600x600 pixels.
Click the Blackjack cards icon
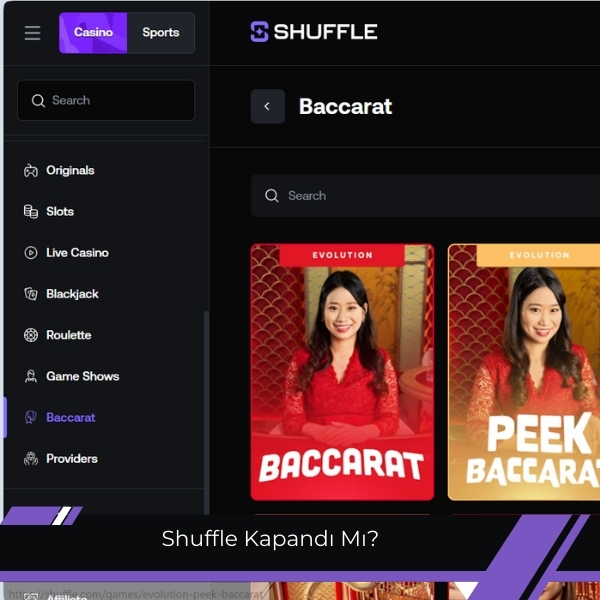(x=31, y=294)
